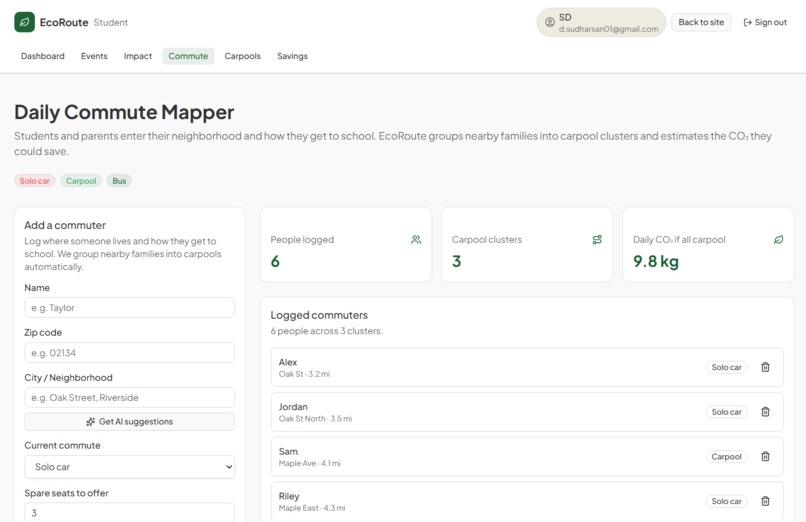The width and height of the screenshot is (806, 522).
Task: Click the EcoRoute leaf logo icon
Action: [24, 22]
